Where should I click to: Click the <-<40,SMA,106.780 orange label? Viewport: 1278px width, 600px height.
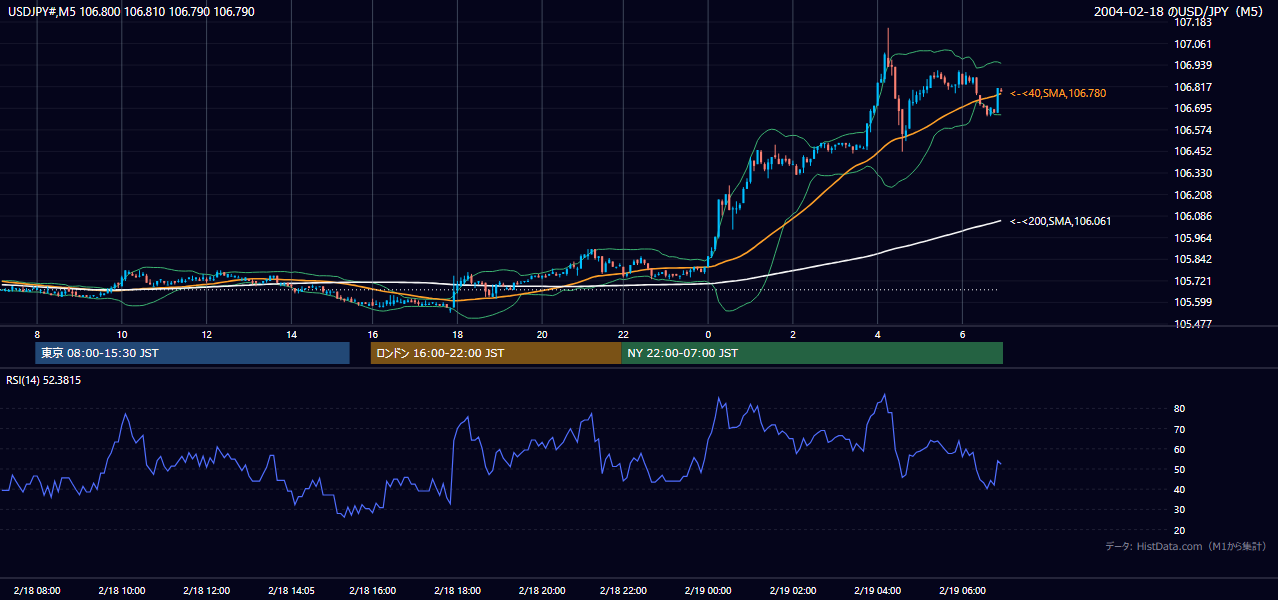coord(1058,93)
